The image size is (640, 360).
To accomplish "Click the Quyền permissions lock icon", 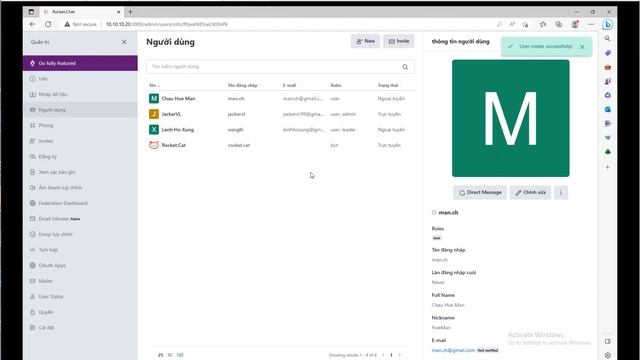I will (33, 312).
